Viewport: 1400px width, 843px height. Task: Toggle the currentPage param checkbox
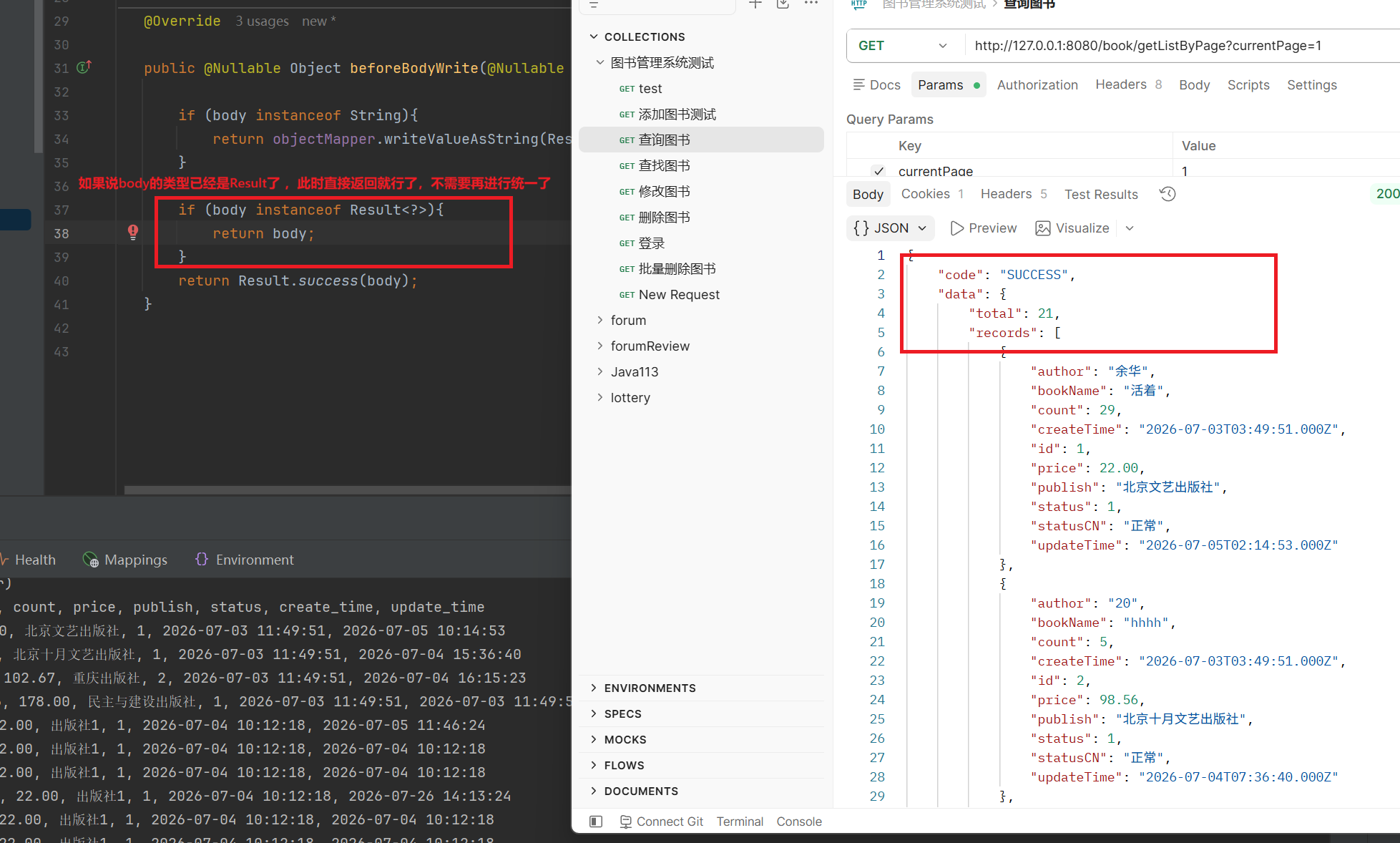coord(878,171)
